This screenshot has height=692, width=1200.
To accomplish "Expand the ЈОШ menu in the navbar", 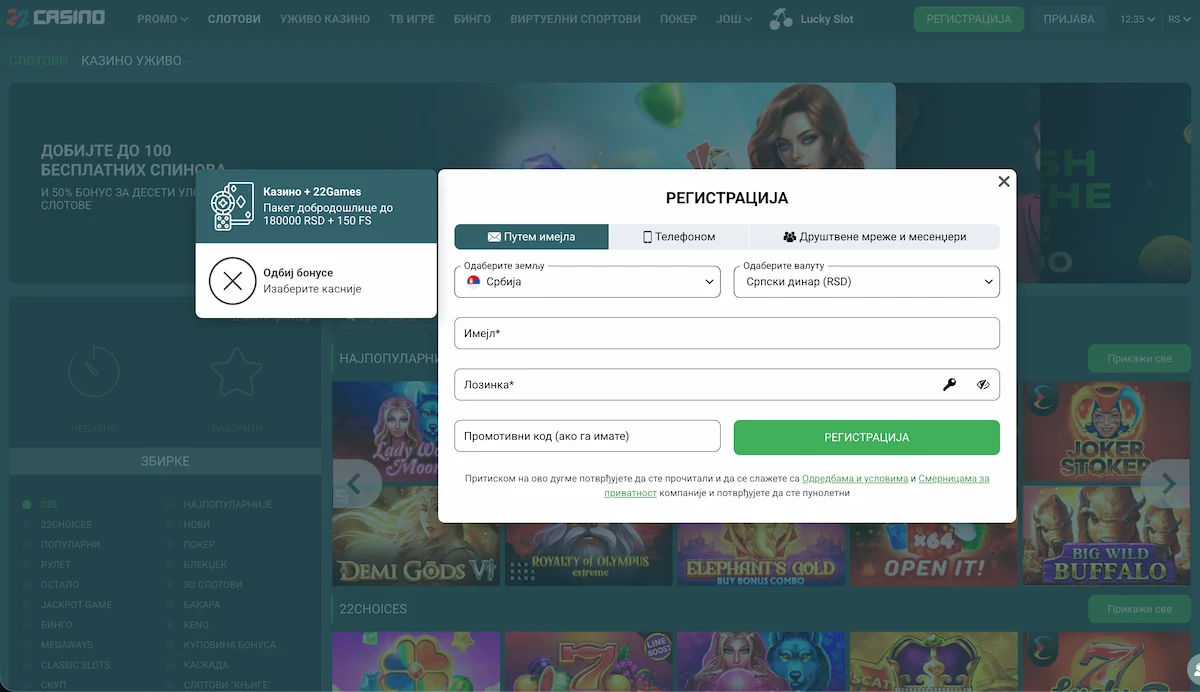I will point(734,19).
